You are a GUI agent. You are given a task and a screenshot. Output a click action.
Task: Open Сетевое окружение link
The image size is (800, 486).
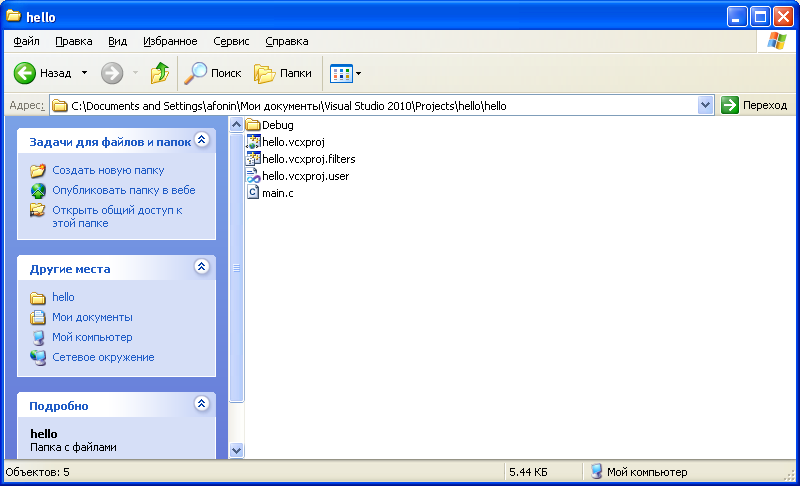point(103,357)
